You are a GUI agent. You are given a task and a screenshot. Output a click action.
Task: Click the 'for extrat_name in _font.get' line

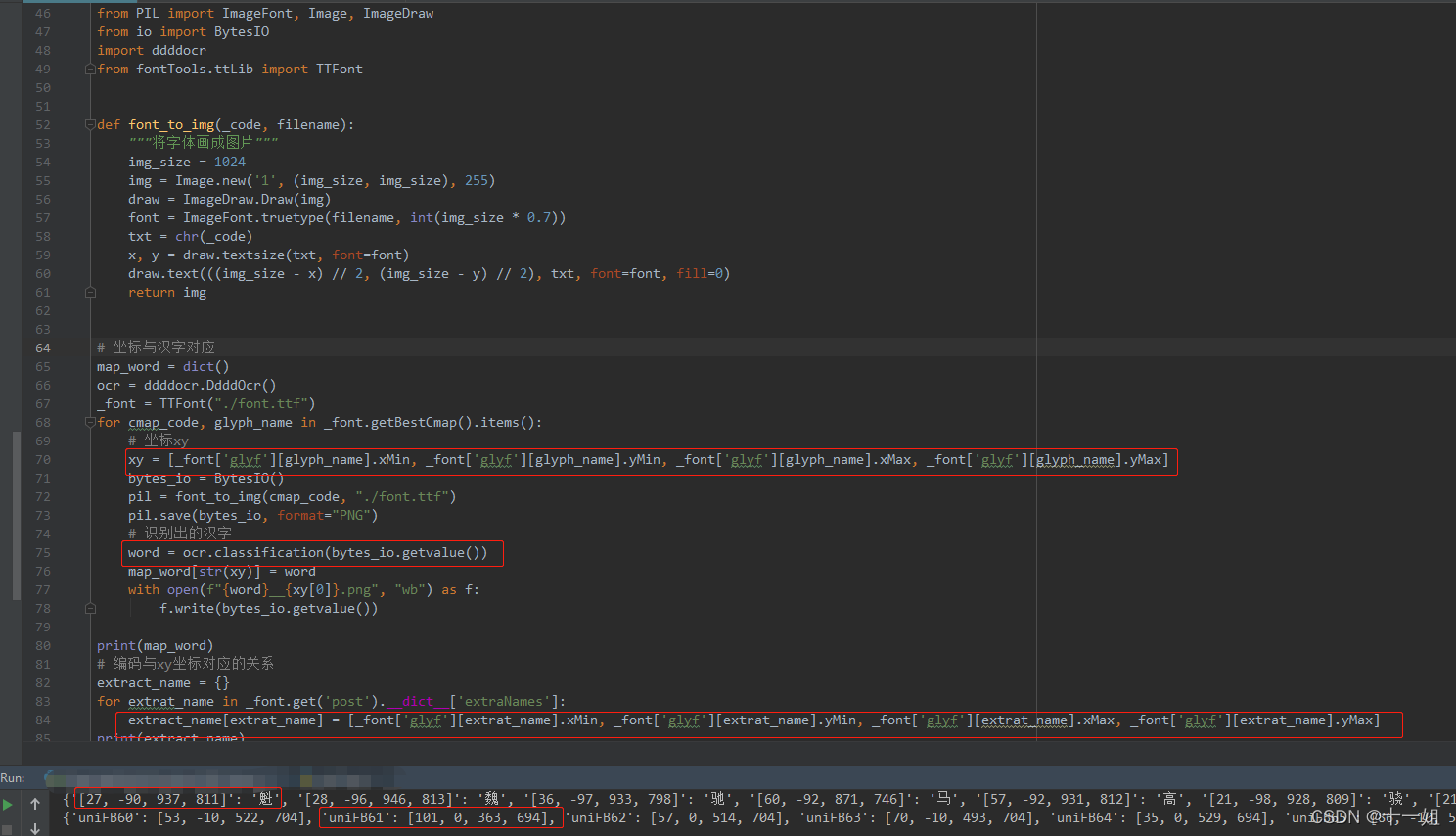pos(331,702)
